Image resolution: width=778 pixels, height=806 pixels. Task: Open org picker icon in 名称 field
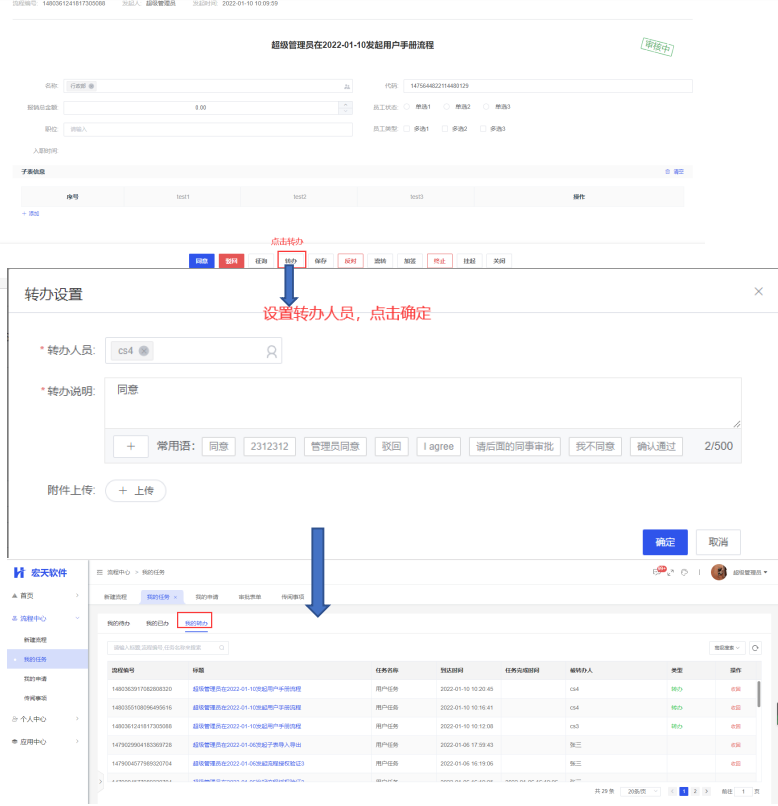(x=347, y=86)
